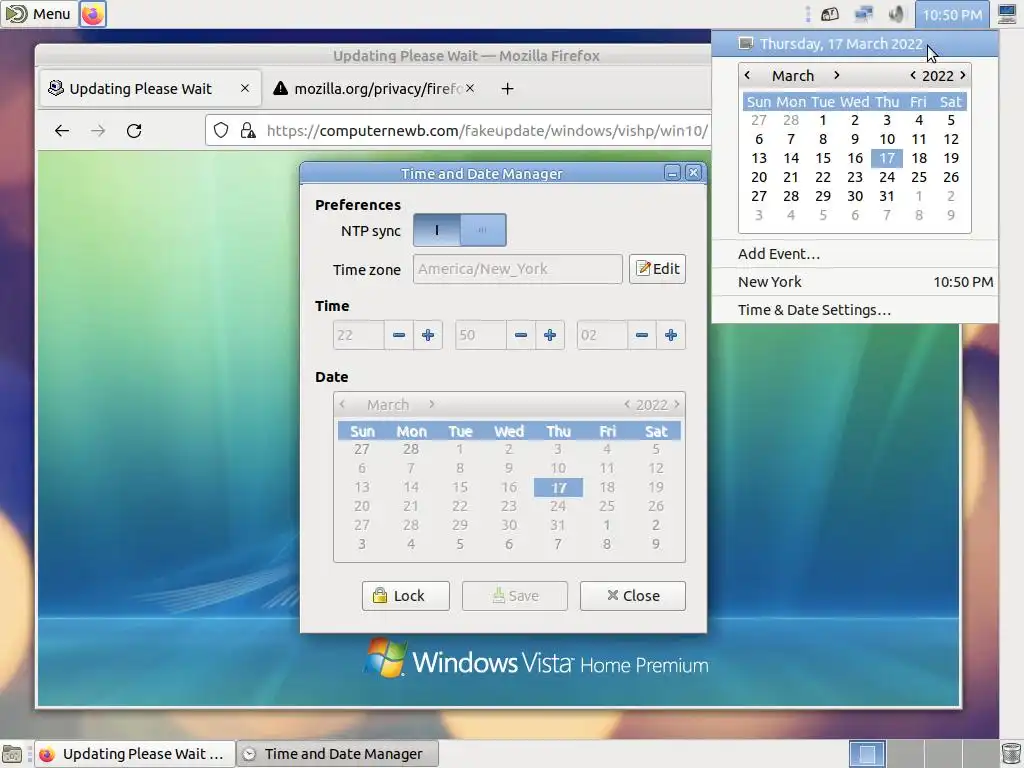Click the hours field showing 22
The width and height of the screenshot is (1024, 768).
[359, 335]
